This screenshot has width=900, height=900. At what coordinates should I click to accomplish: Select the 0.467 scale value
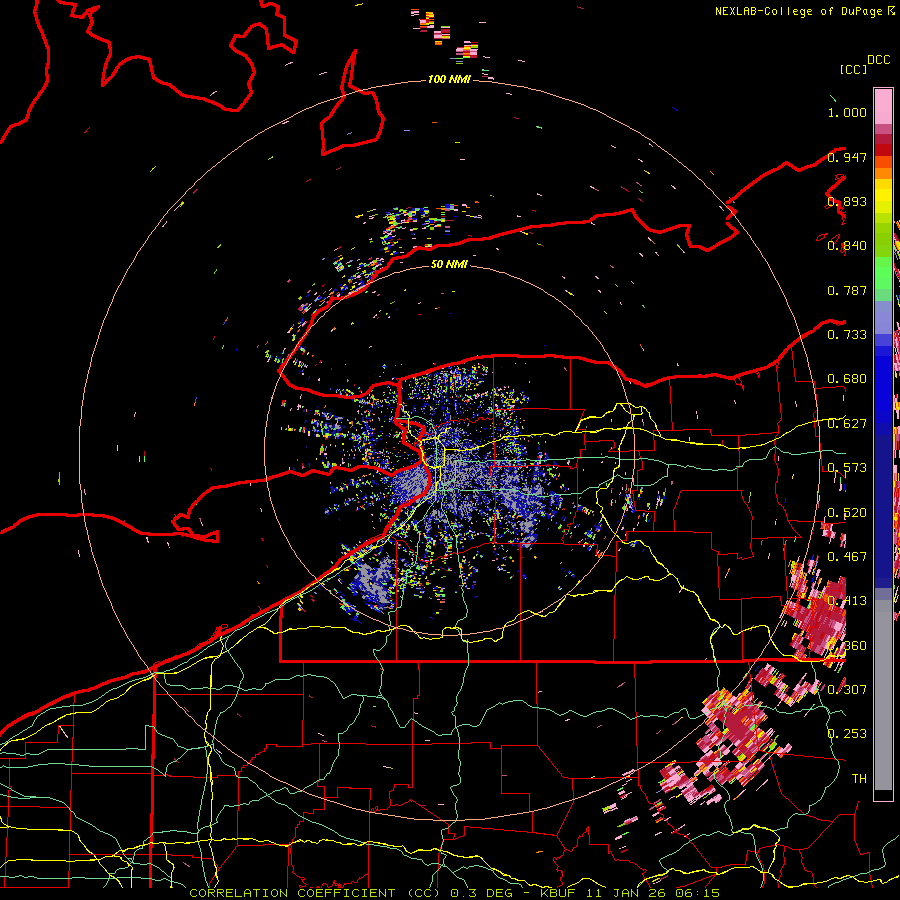point(847,557)
